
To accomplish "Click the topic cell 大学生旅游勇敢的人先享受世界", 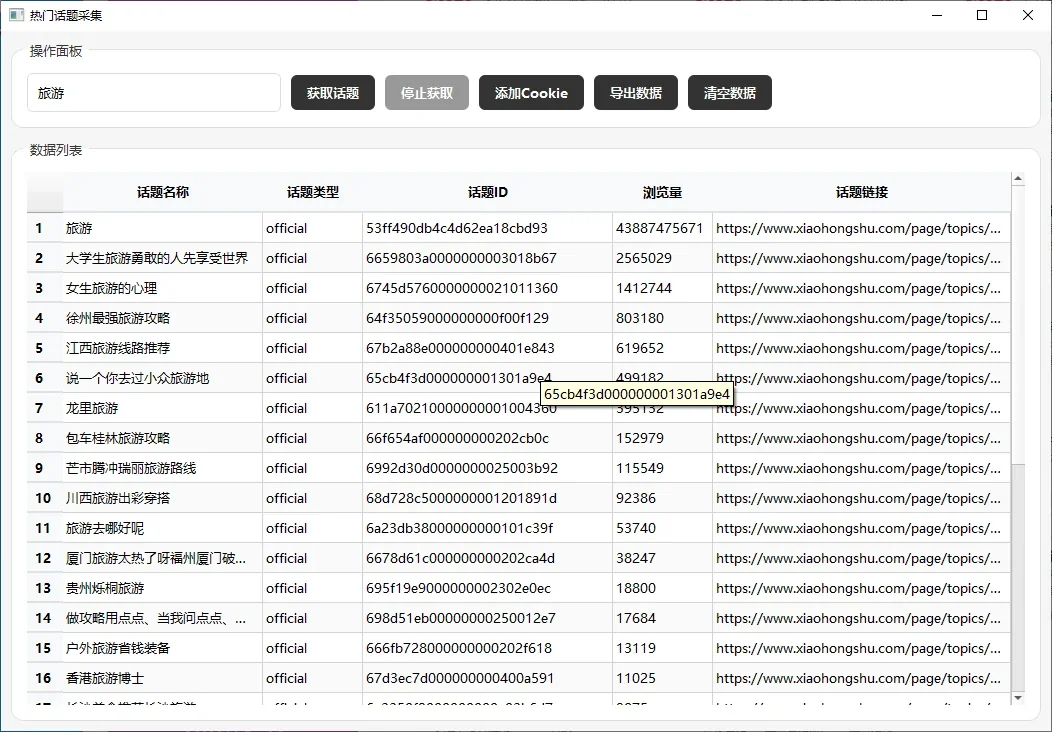I will click(x=162, y=258).
